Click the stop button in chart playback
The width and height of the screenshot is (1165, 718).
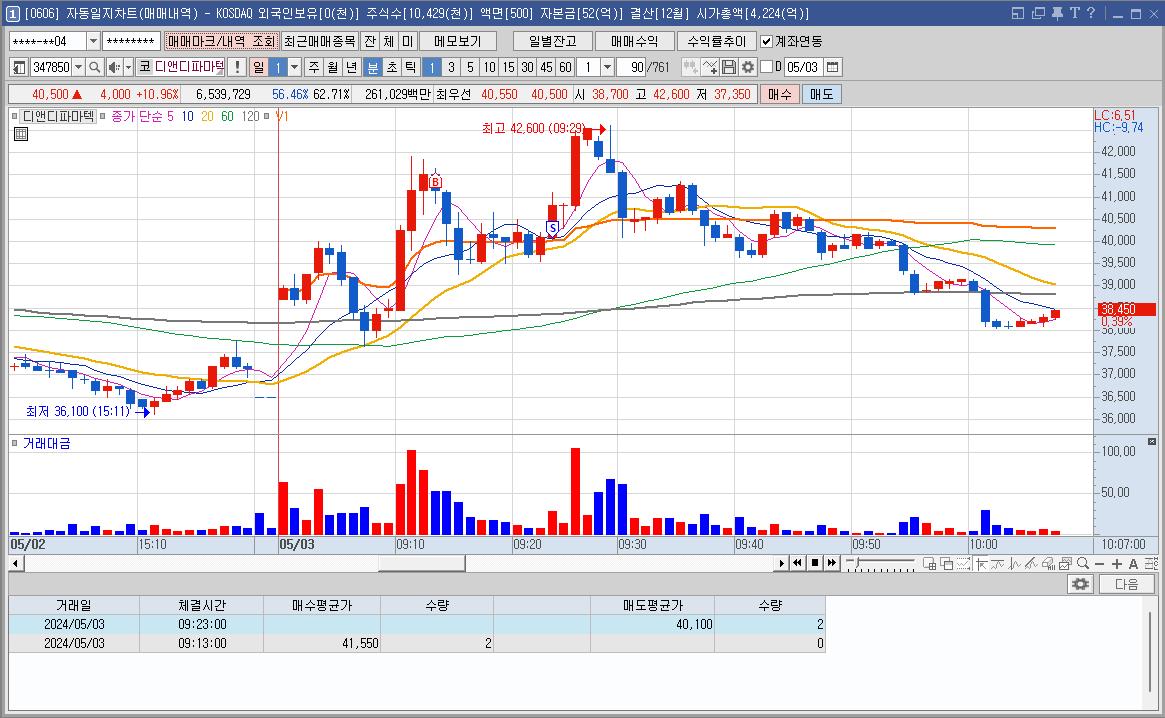814,563
